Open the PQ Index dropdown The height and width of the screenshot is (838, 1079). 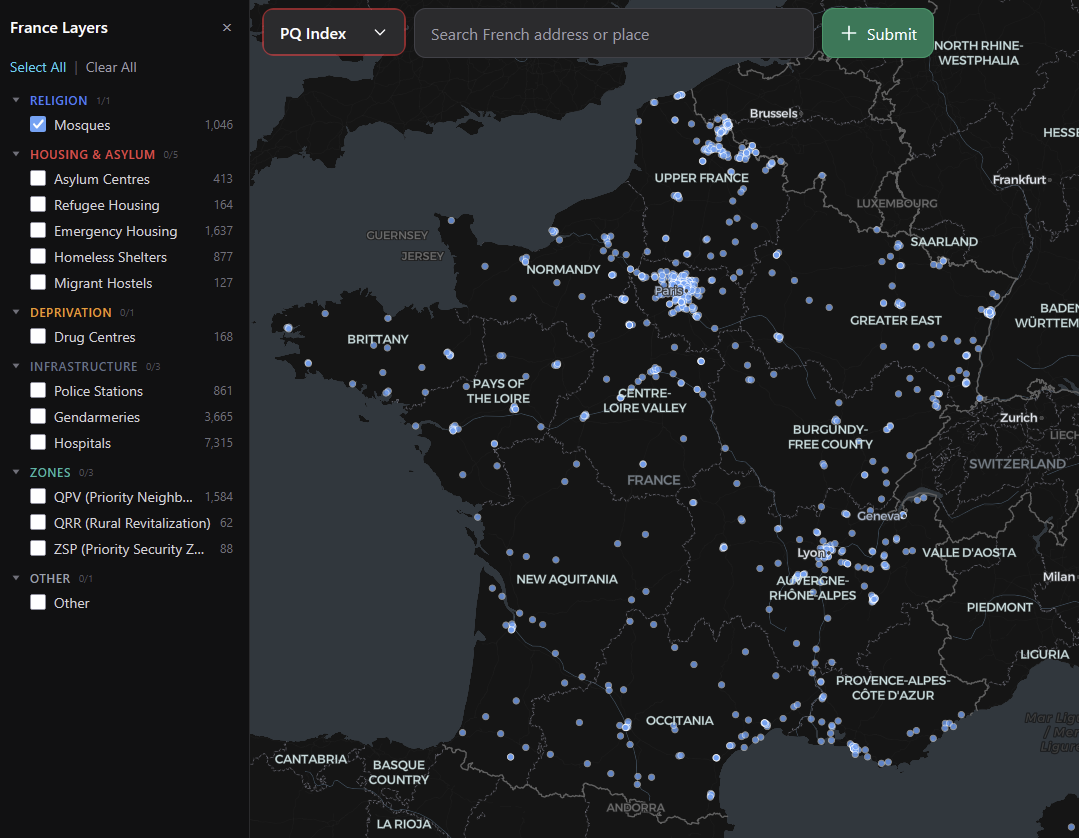(x=334, y=33)
